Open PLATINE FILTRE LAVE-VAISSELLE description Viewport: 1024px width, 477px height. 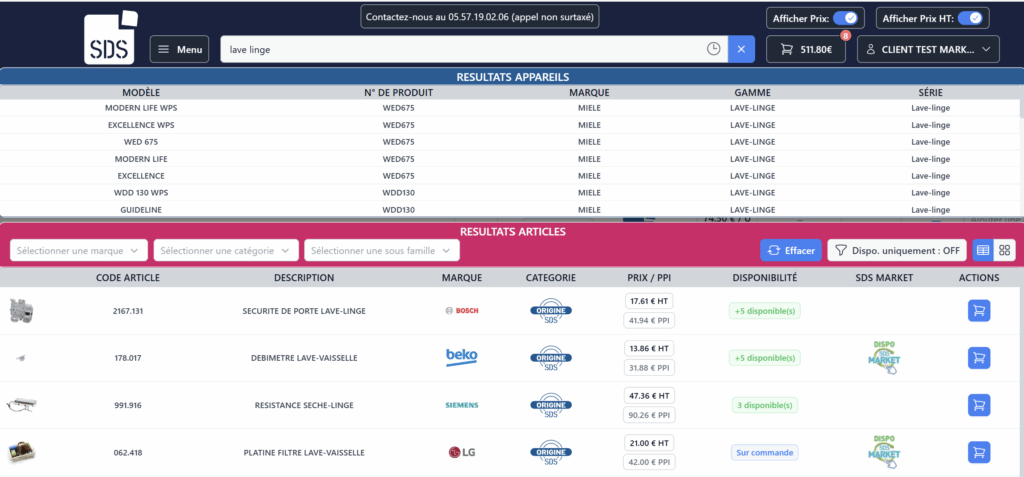coord(304,452)
